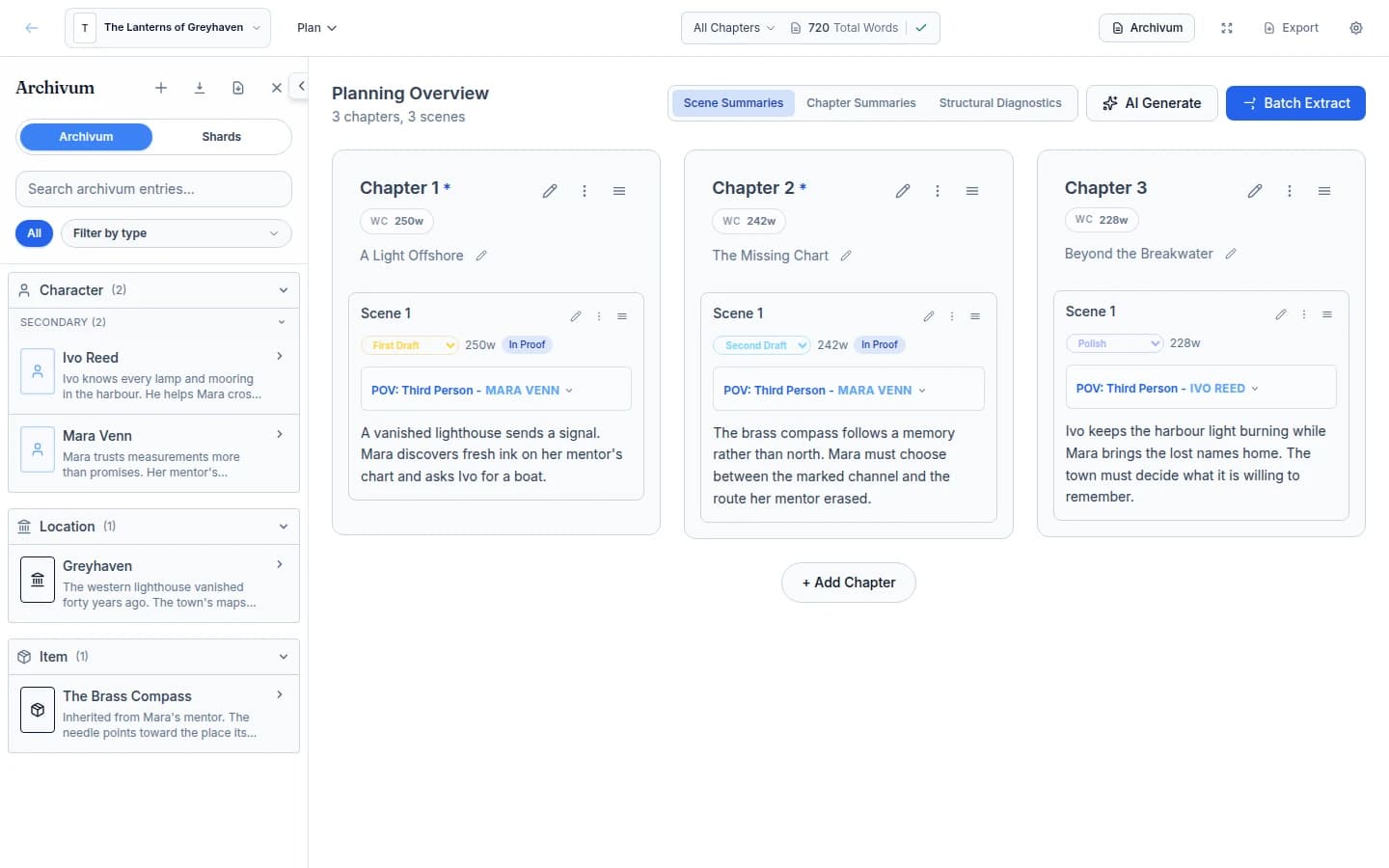Open Chapter 2 Scene 1 three-dot menu
This screenshot has width=1389, height=868.
[952, 316]
